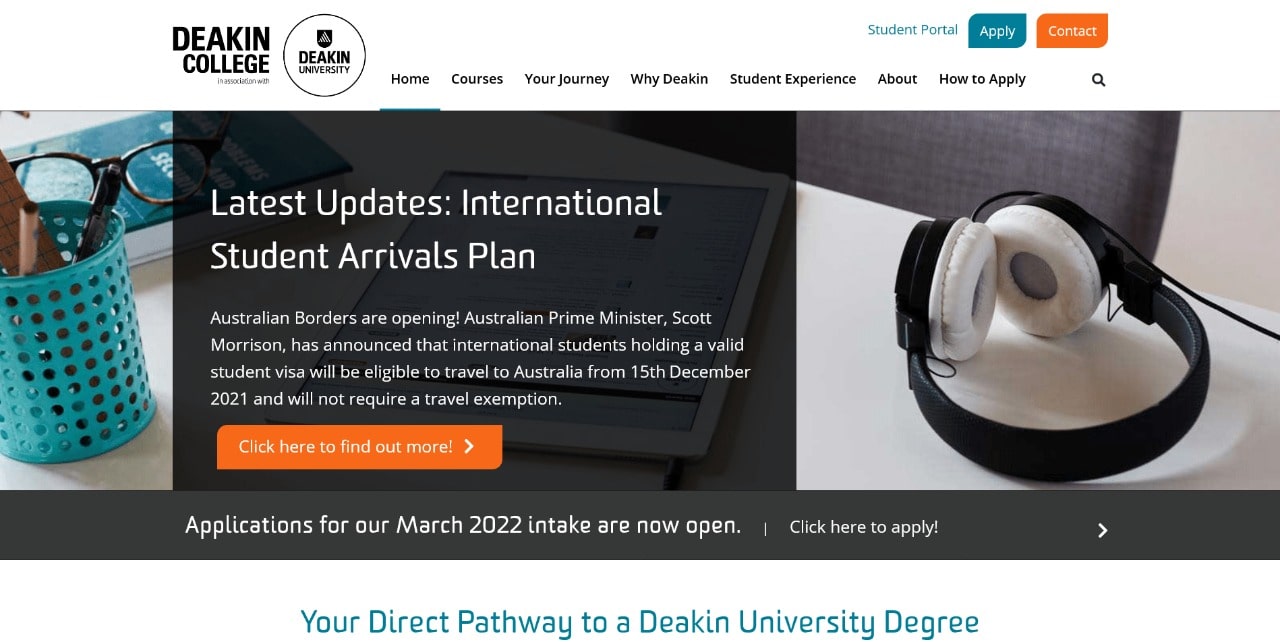Click the chevron in the orange find-out-more button

[469, 446]
